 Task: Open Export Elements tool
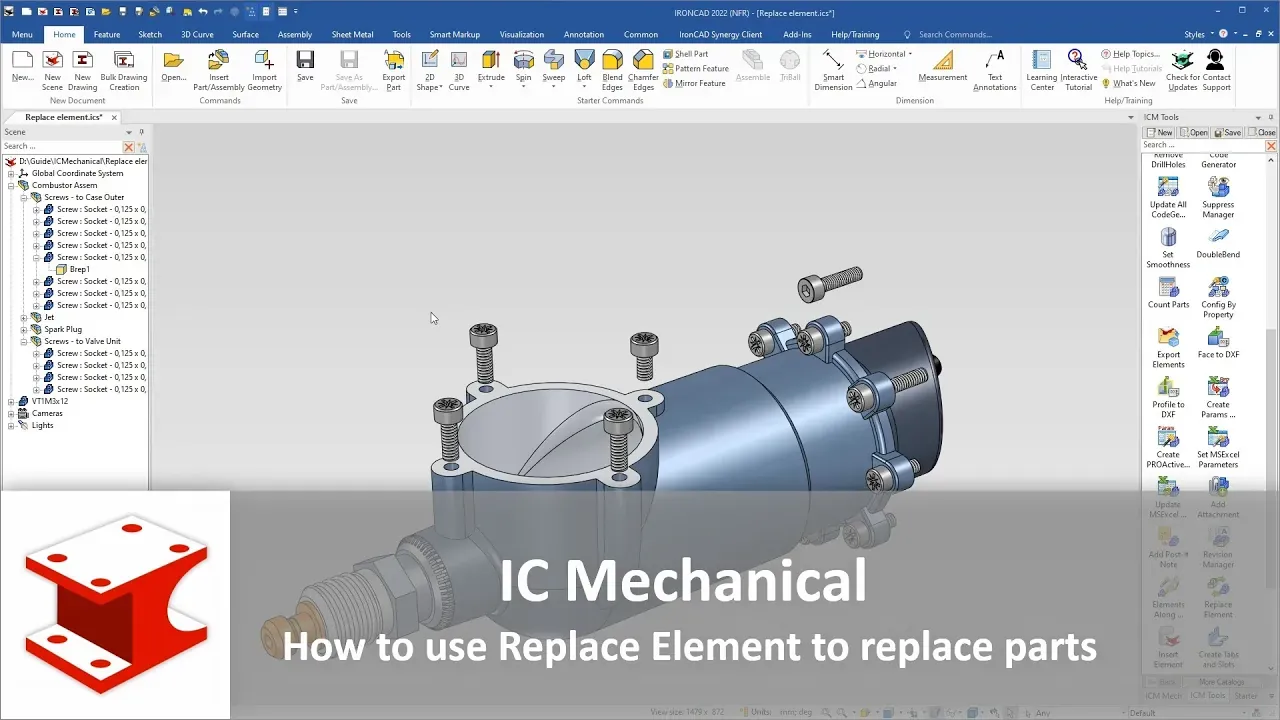1168,348
